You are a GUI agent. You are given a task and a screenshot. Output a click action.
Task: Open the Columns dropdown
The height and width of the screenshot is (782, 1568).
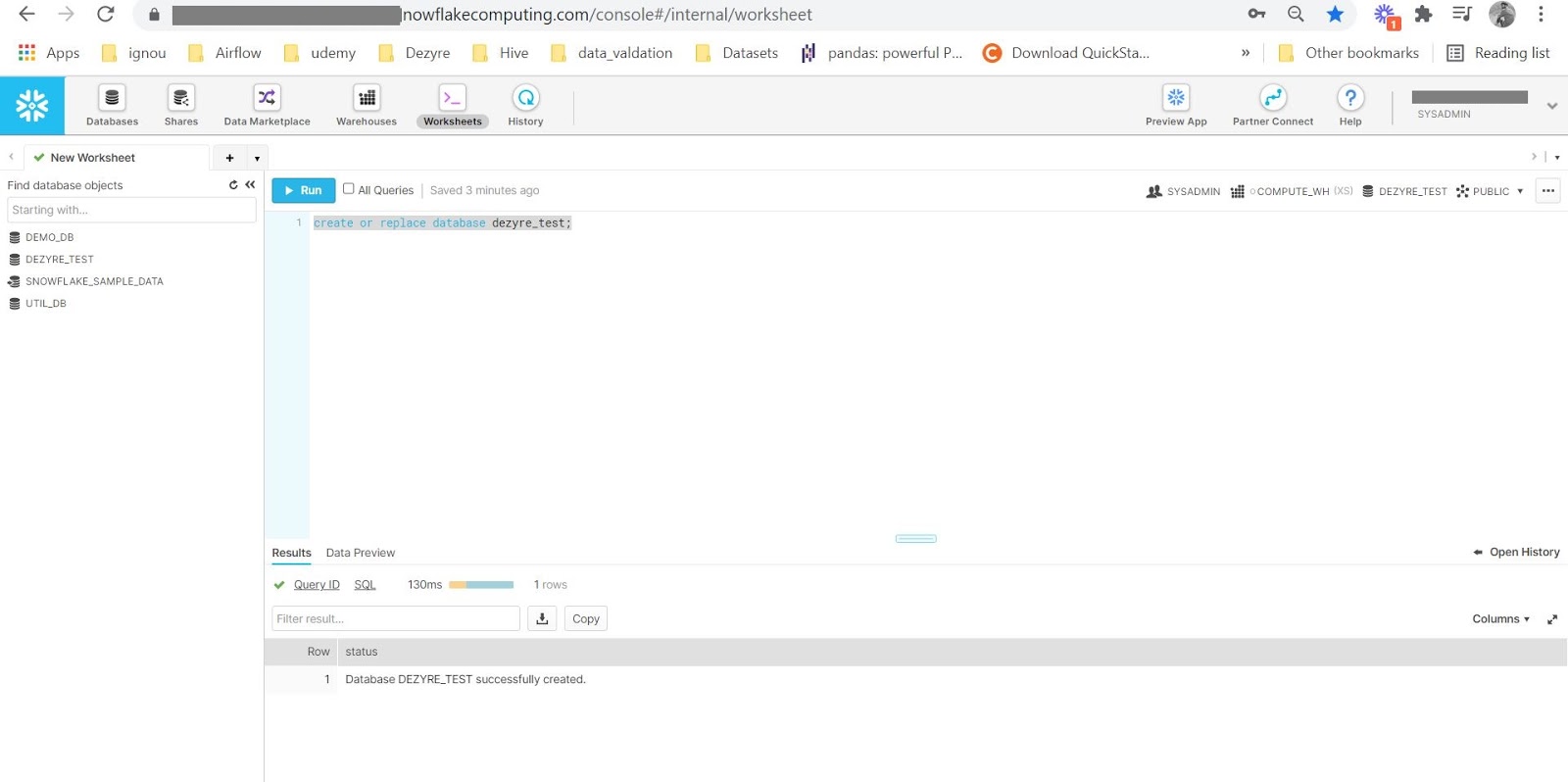1500,619
